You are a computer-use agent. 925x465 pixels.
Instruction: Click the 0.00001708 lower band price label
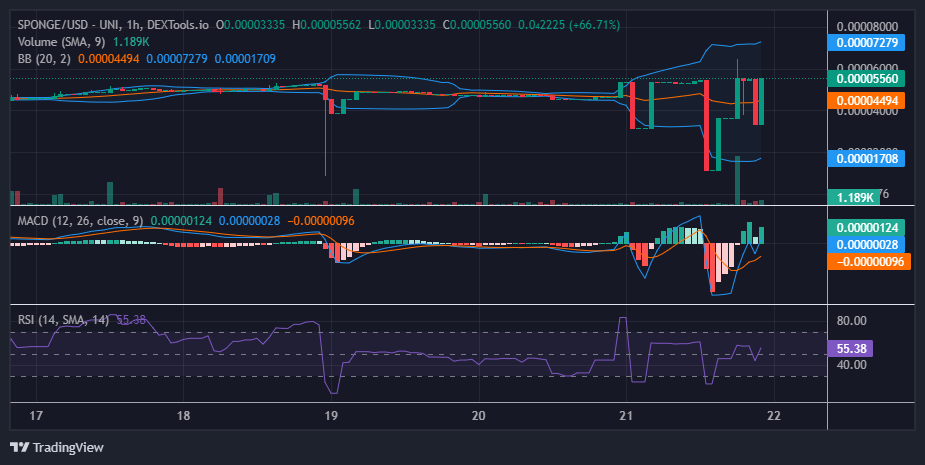coord(866,158)
